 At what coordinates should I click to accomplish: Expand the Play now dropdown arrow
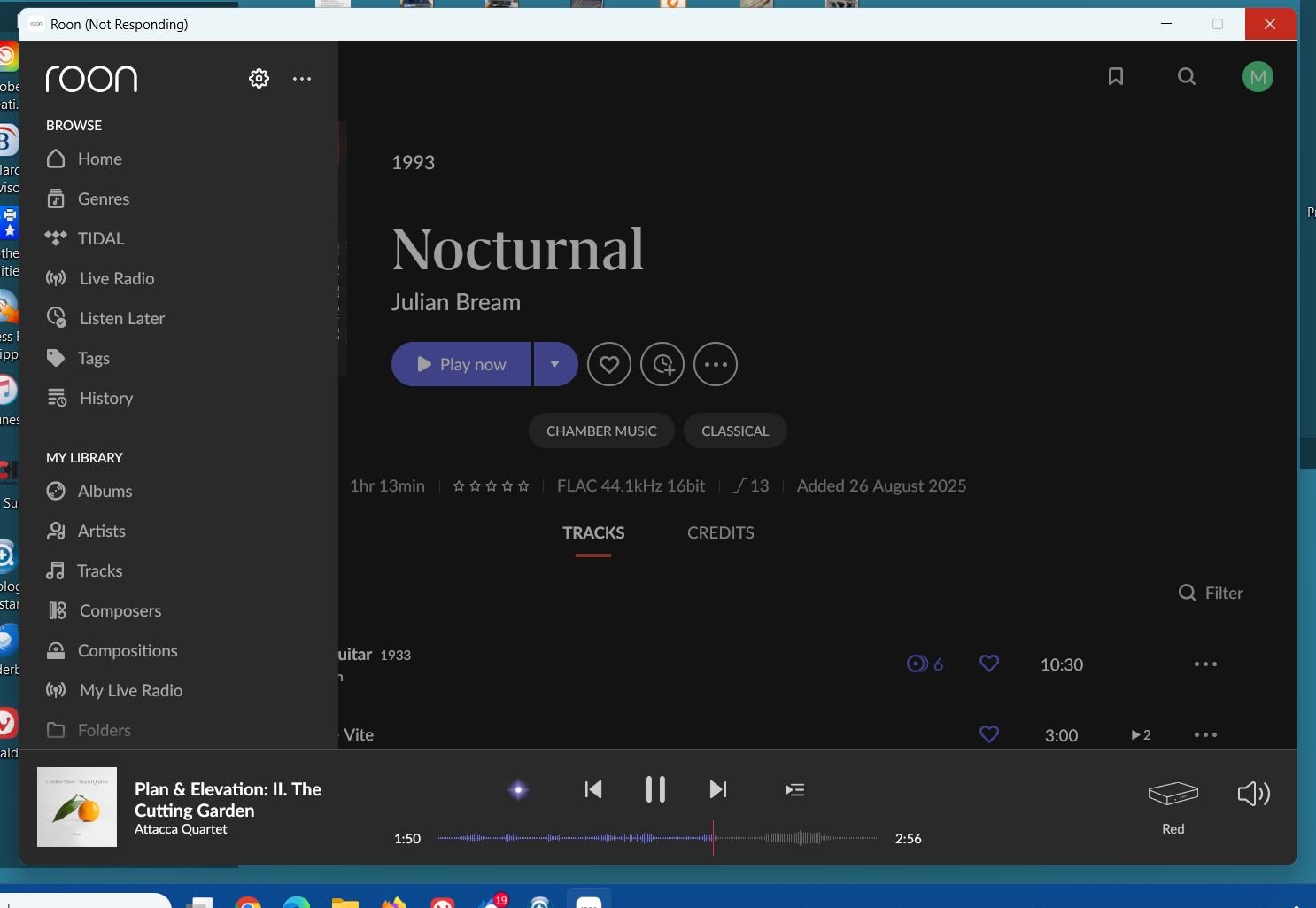(555, 364)
